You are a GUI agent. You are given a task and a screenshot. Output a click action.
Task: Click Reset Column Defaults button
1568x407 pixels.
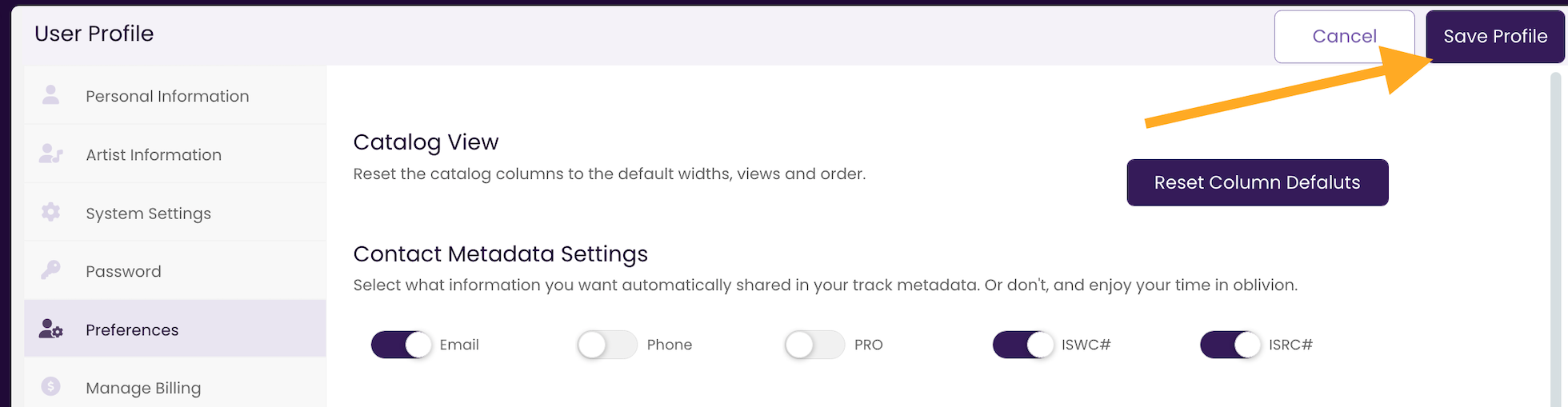tap(1258, 182)
